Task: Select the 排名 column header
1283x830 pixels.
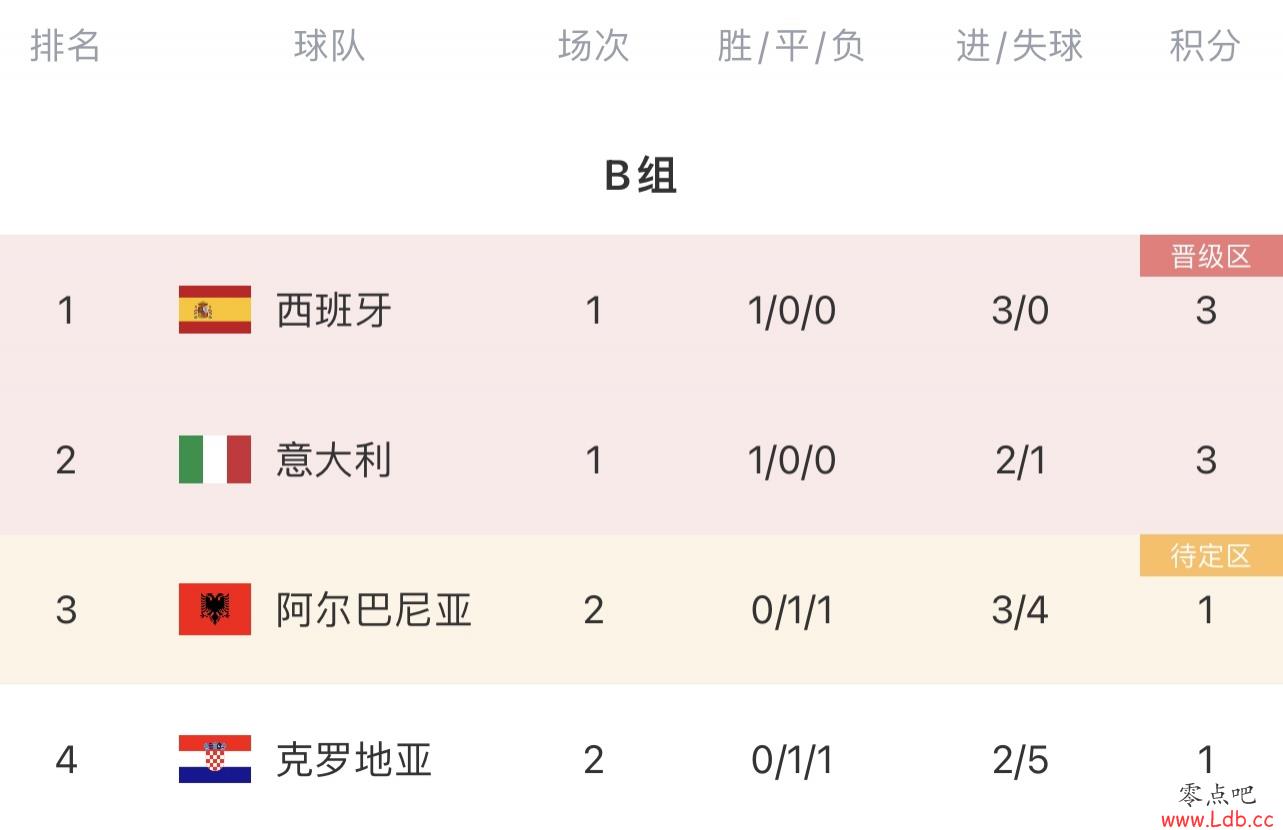Action: pos(65,45)
